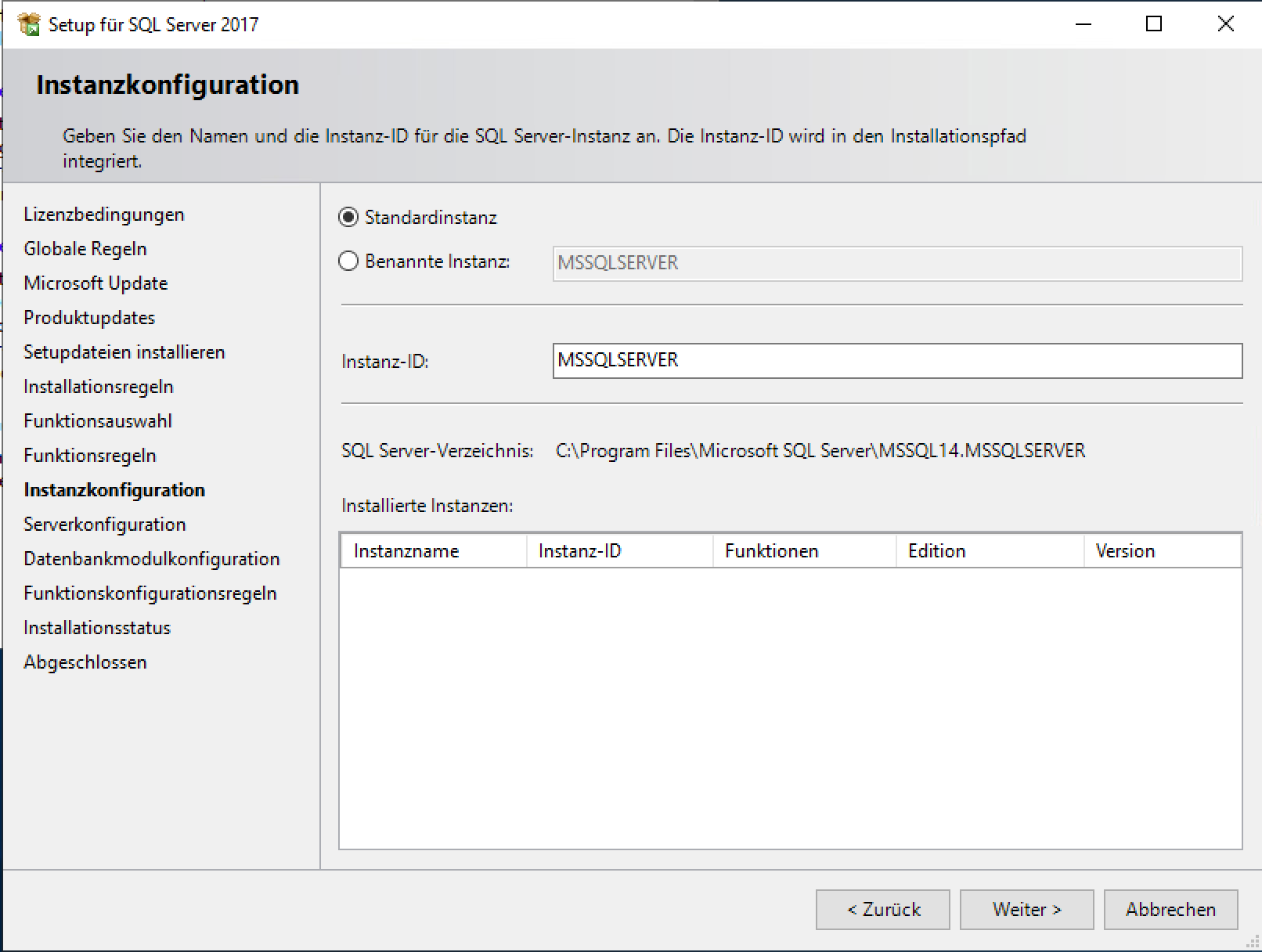Sort by the Instanzname column header
Image resolution: width=1262 pixels, height=952 pixels.
pyautogui.click(x=433, y=551)
